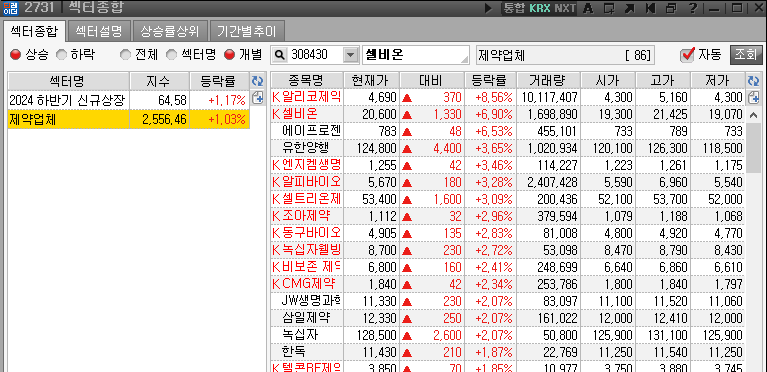Sort by the 거래량 column header
The width and height of the screenshot is (767, 372).
coord(547,81)
